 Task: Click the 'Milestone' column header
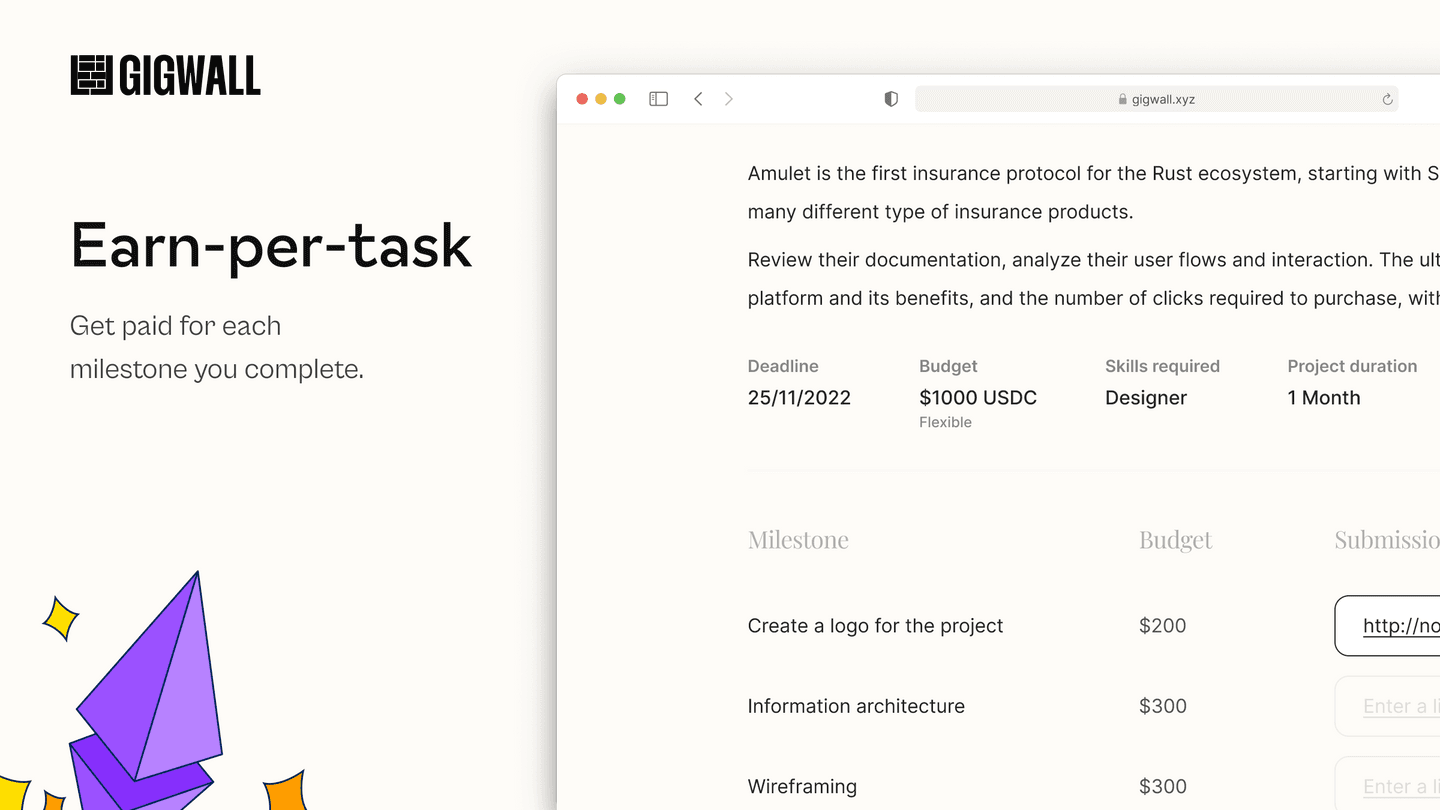798,540
